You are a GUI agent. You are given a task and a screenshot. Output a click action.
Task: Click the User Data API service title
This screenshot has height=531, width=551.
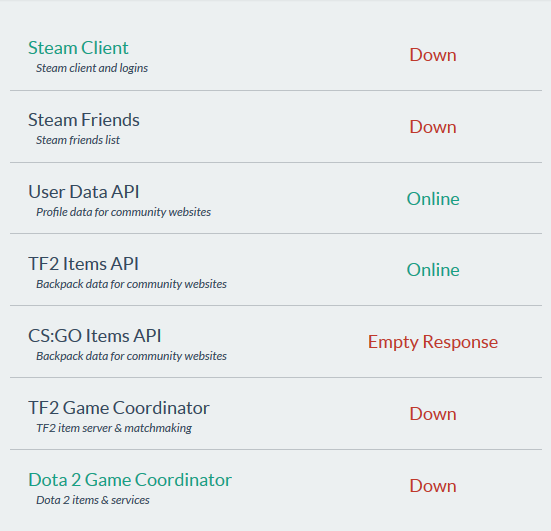click(x=84, y=192)
